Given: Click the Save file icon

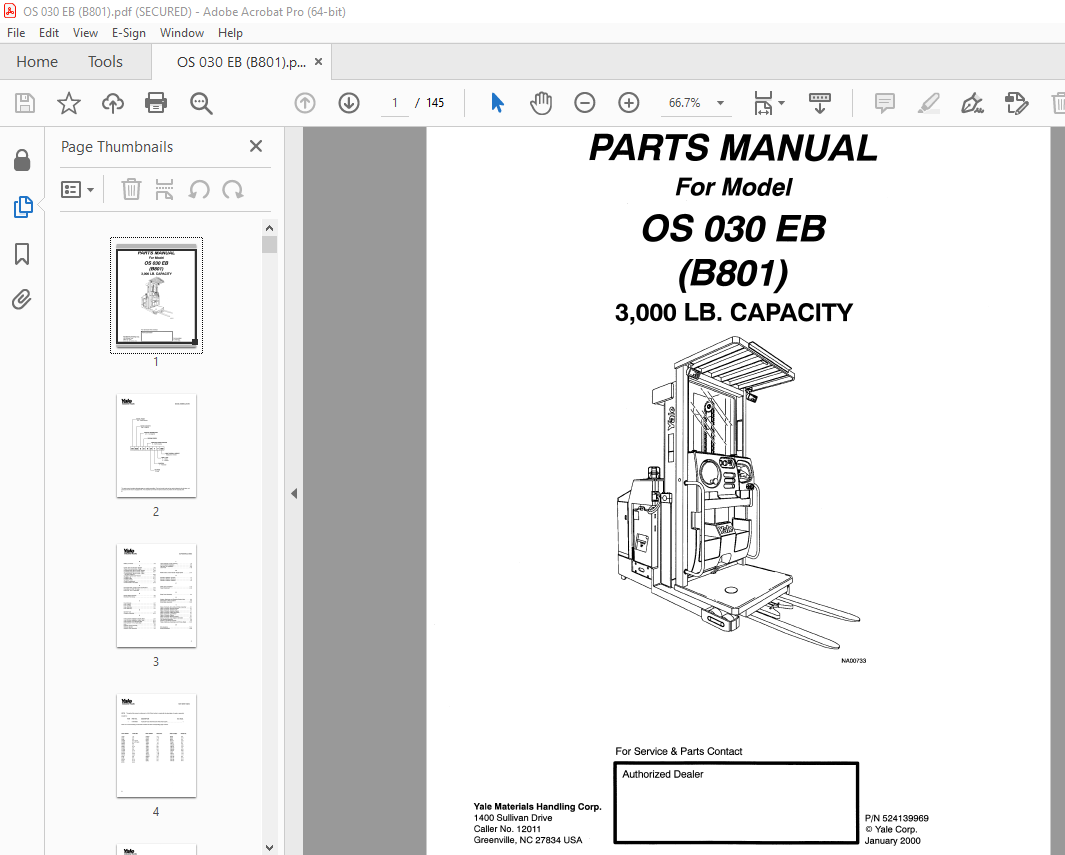Looking at the screenshot, I should point(25,103).
